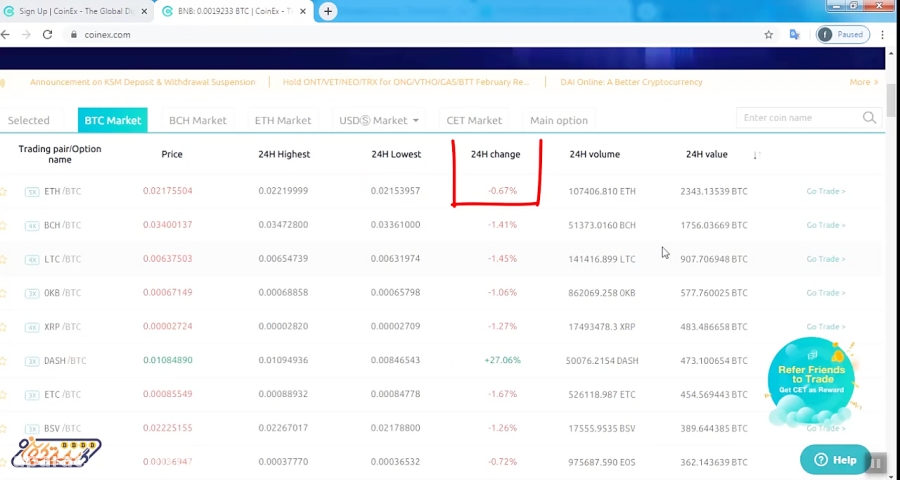Click the browser forward arrow
The height and width of the screenshot is (480, 900).
(x=26, y=34)
